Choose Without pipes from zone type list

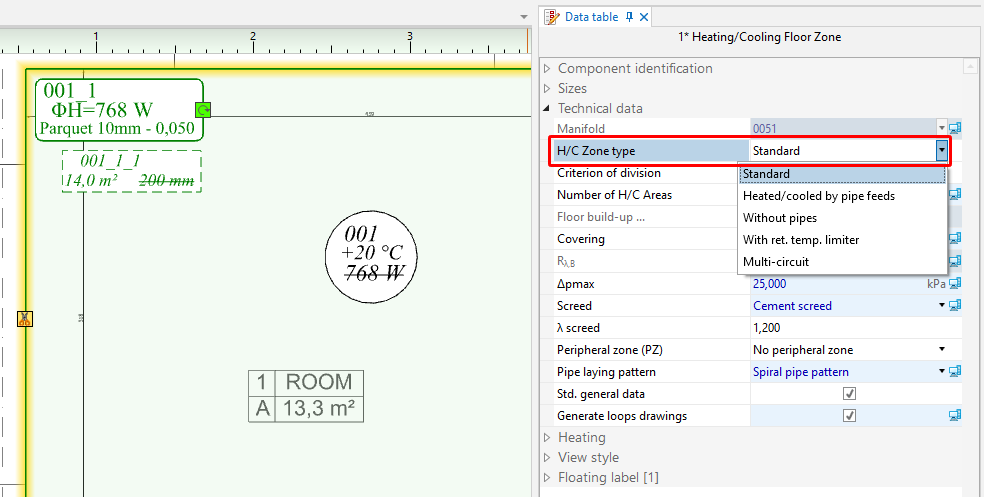pyautogui.click(x=779, y=218)
